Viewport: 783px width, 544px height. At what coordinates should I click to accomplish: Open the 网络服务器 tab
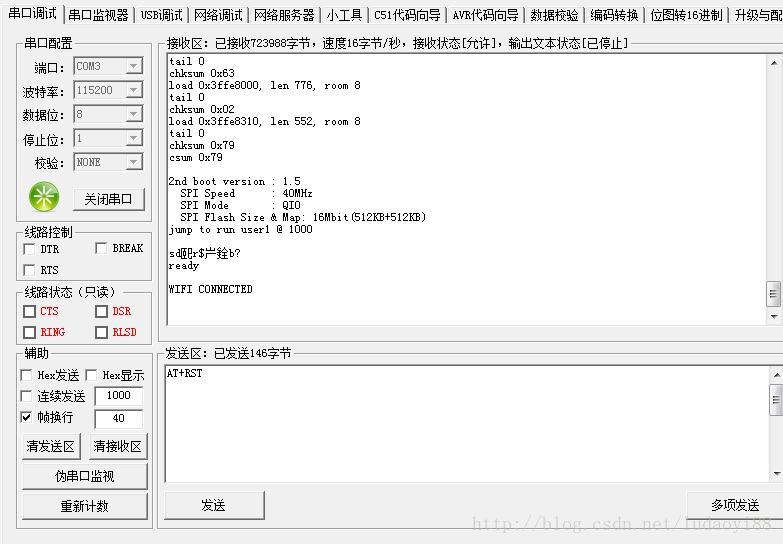point(284,15)
